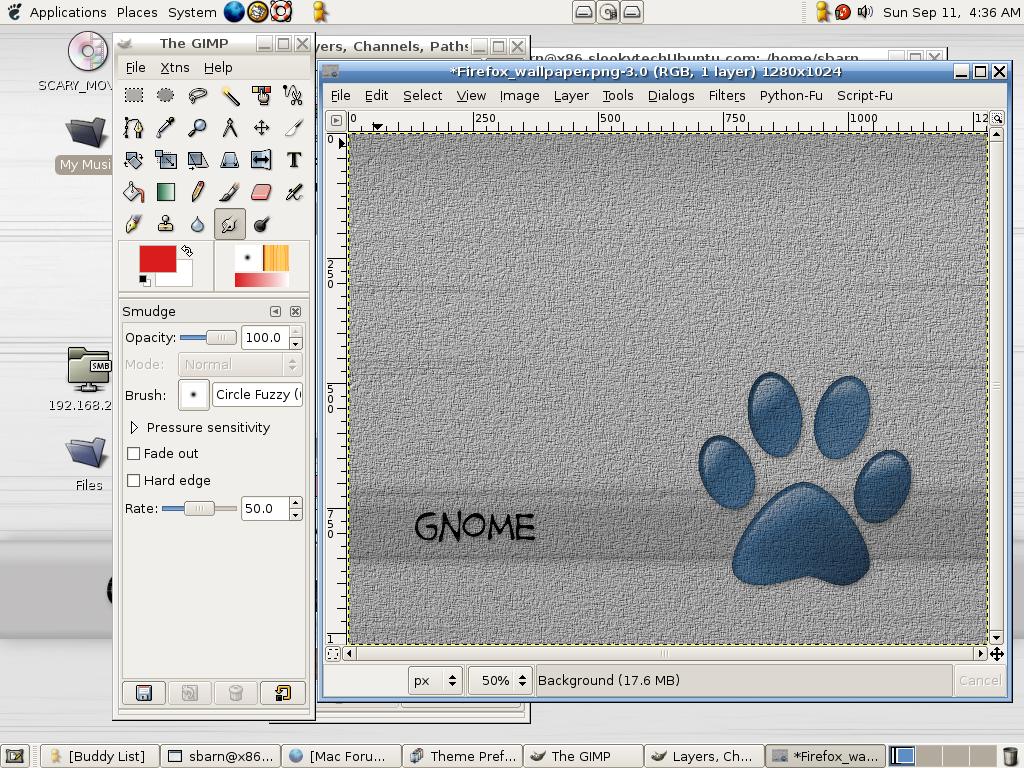Select the Scale tool
Viewport: 1024px width, 768px height.
(x=166, y=159)
